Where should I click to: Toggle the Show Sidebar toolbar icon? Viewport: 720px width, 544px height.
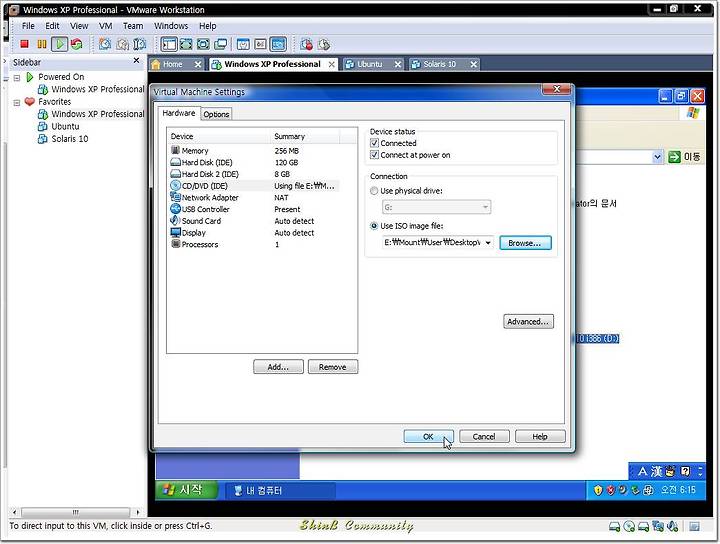tap(169, 45)
